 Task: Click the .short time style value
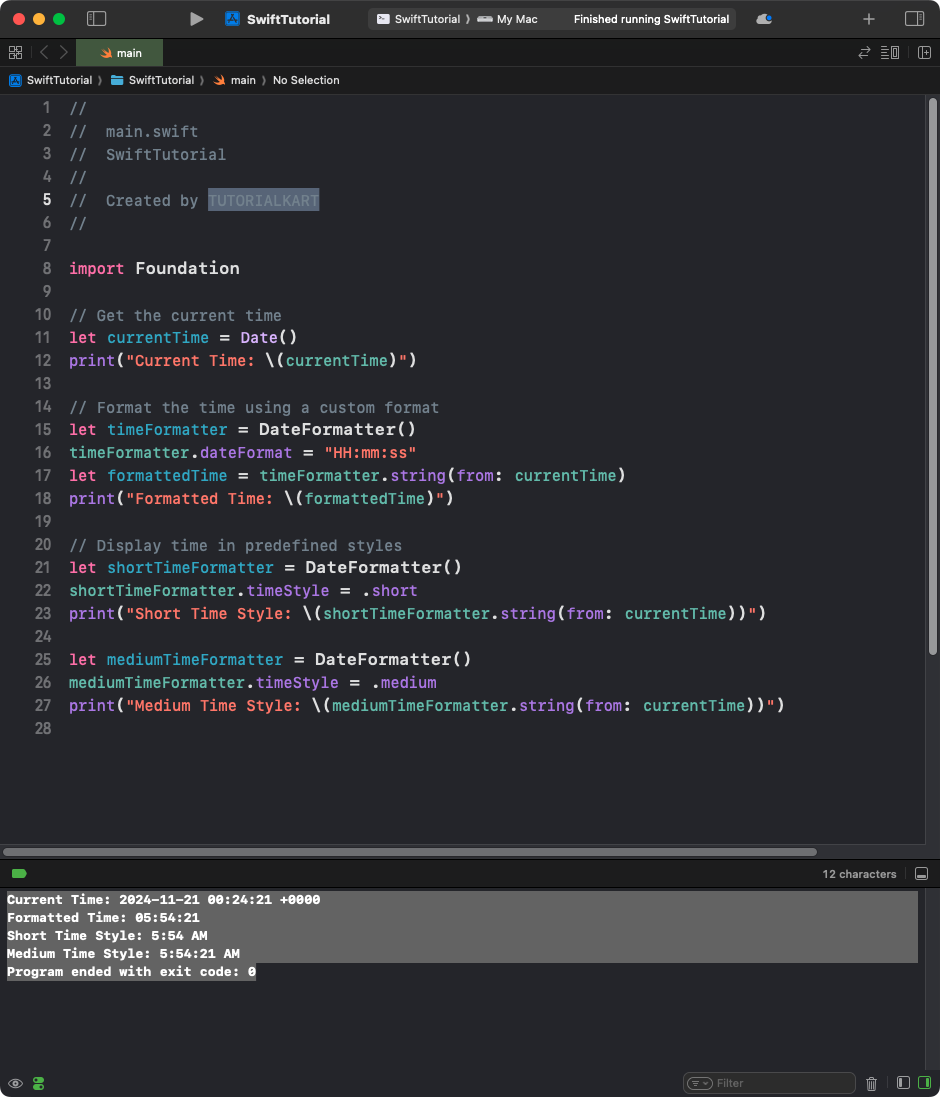(390, 590)
